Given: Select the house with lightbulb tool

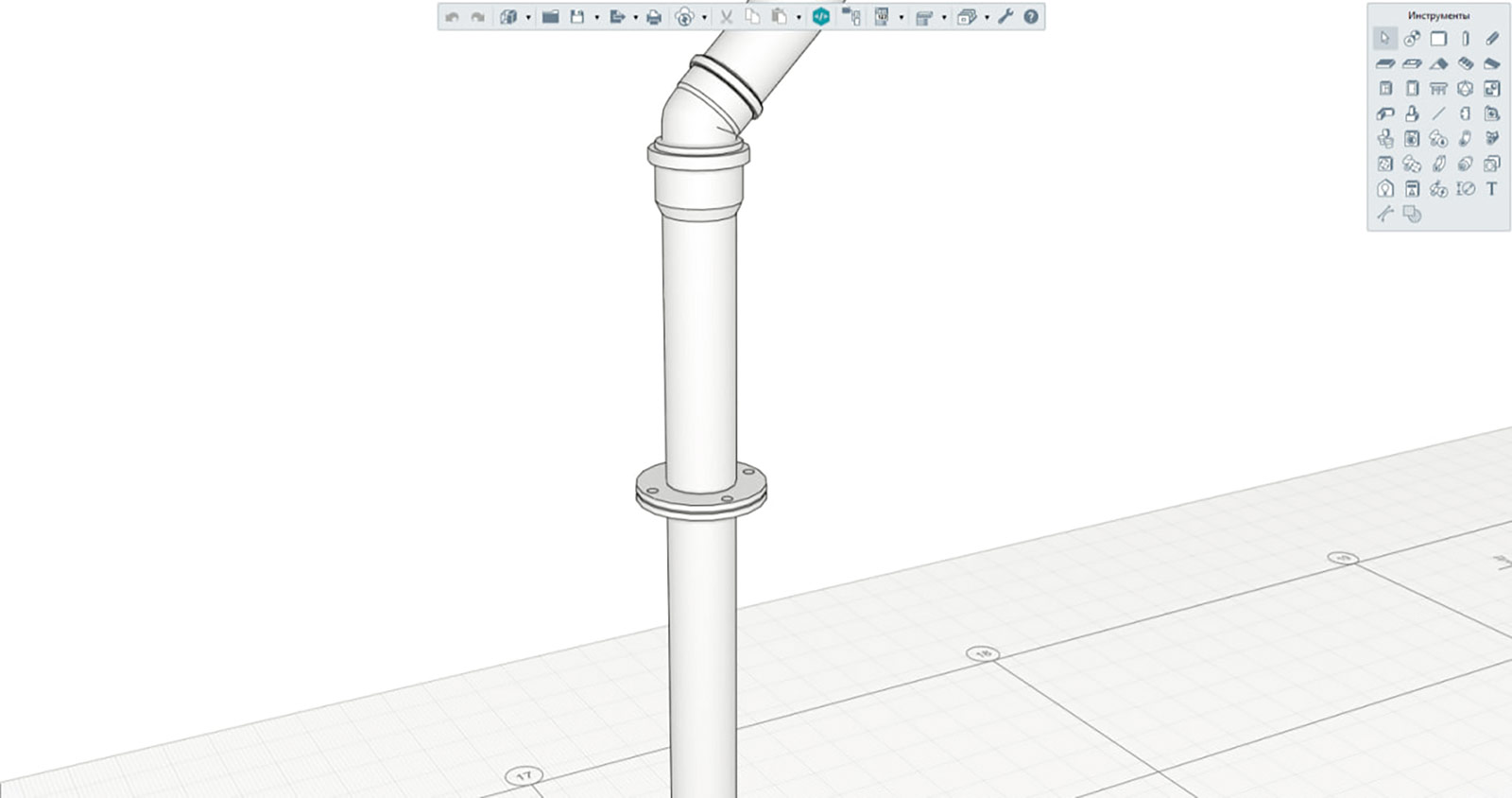Looking at the screenshot, I should pyautogui.click(x=1385, y=189).
